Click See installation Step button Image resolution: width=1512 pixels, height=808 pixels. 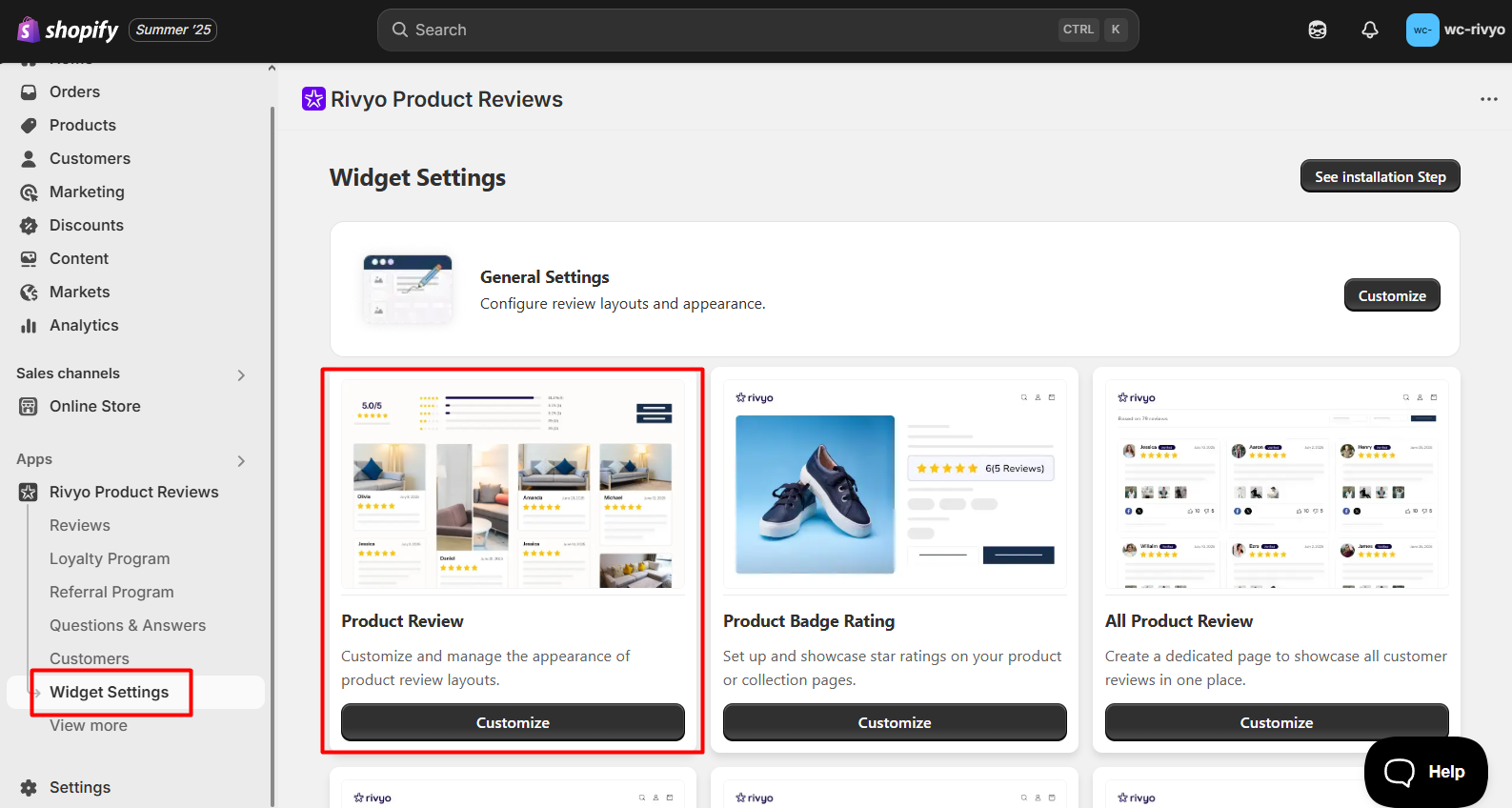(1380, 176)
